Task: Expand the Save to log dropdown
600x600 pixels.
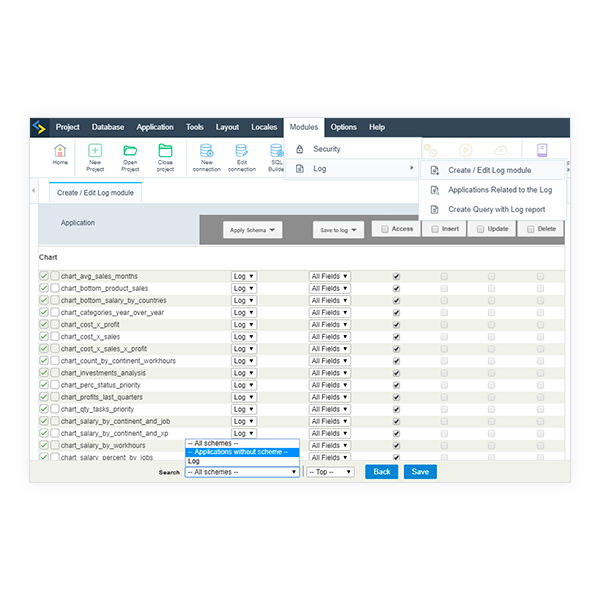Action: [x=338, y=230]
